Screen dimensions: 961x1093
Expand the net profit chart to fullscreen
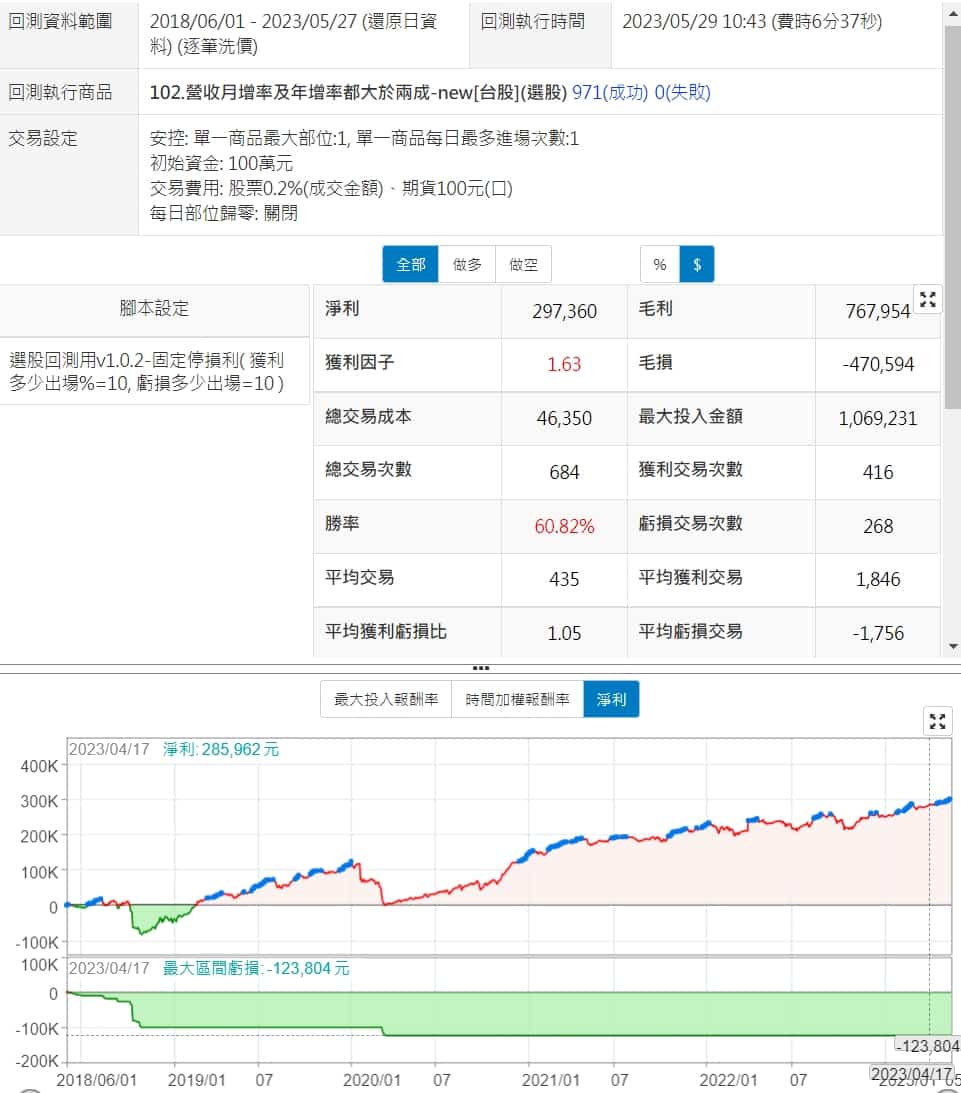(937, 721)
